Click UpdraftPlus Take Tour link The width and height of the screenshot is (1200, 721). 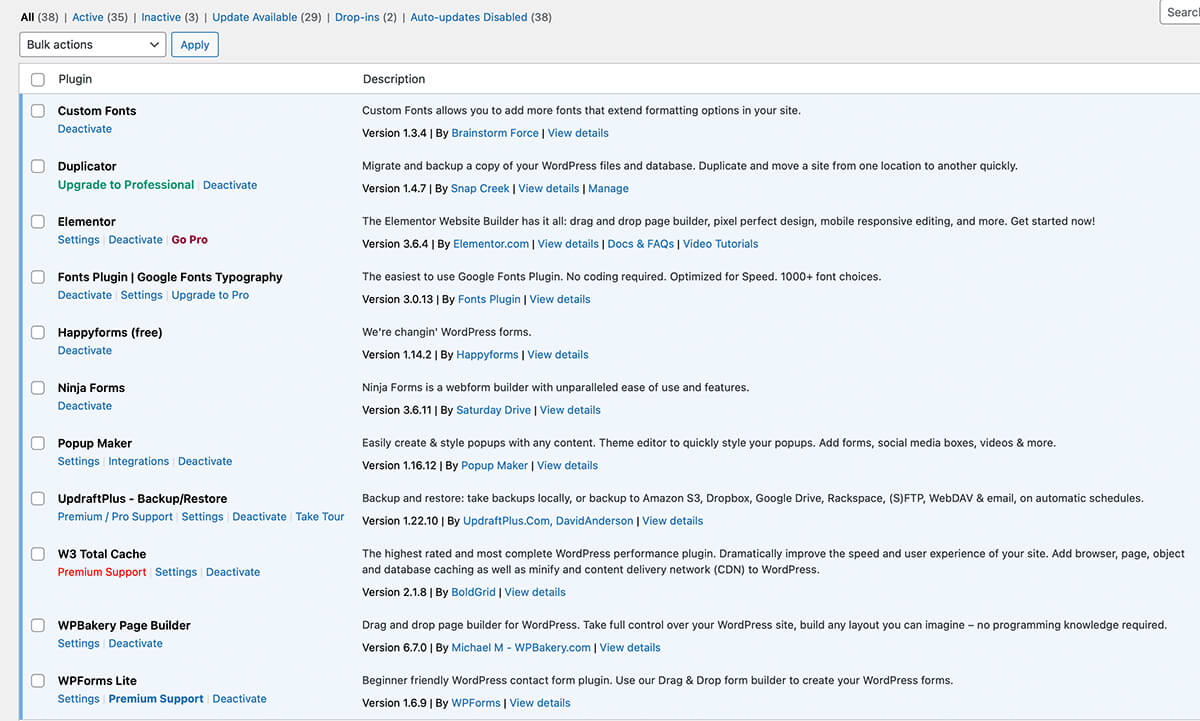click(320, 517)
